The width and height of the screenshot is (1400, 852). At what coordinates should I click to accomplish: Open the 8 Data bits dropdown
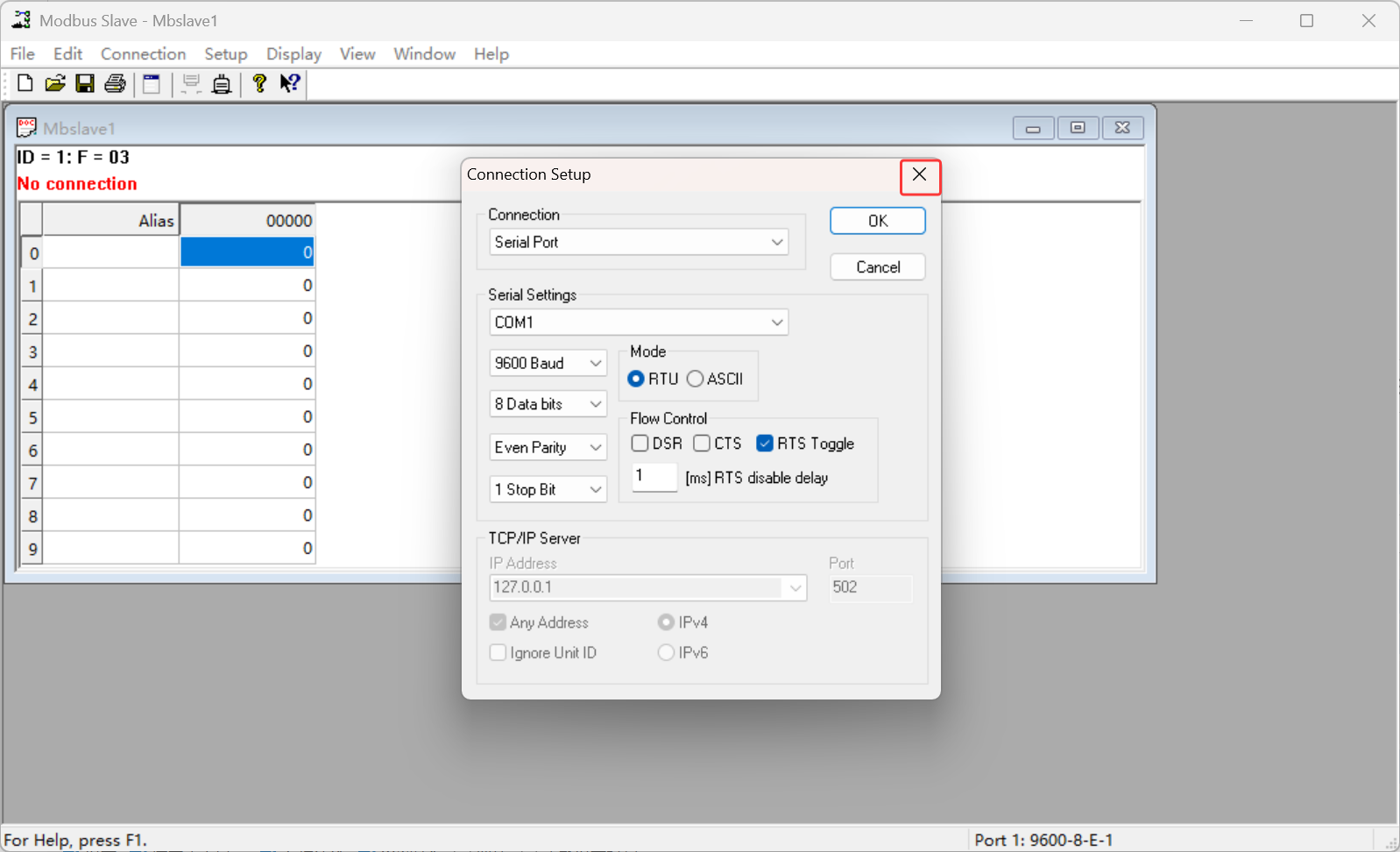pos(548,404)
